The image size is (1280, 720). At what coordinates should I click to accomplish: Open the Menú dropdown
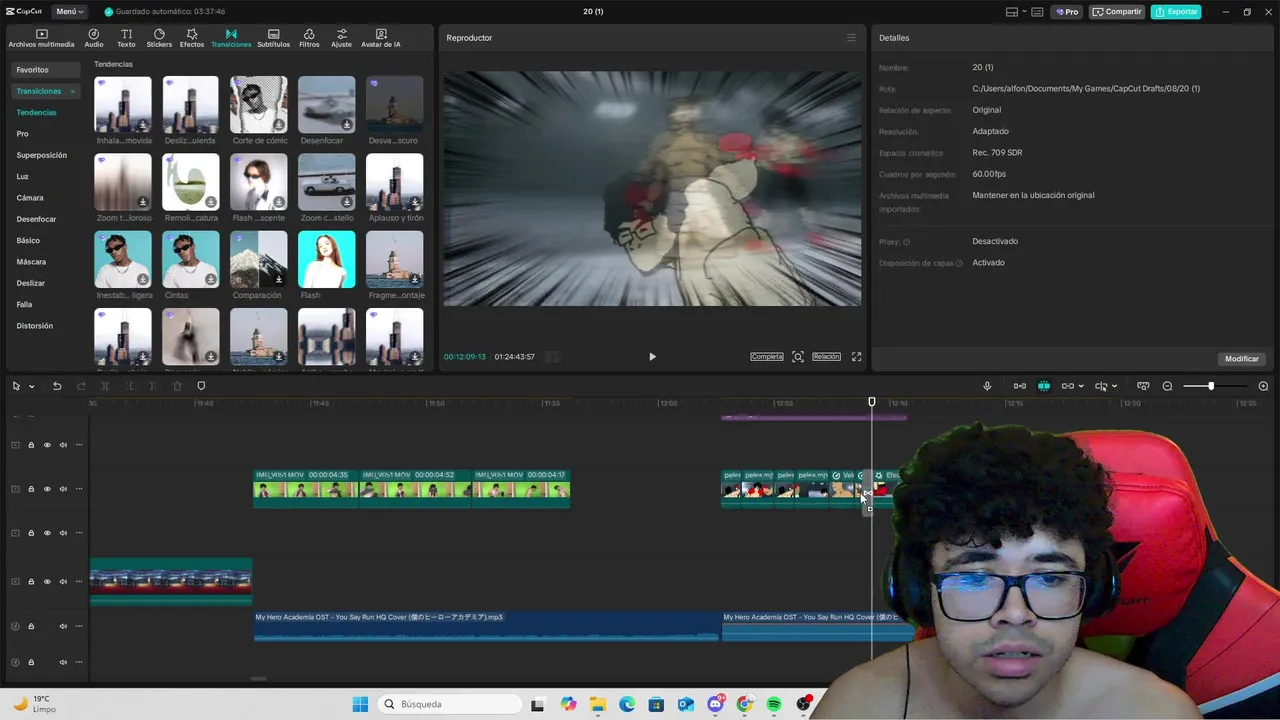click(x=68, y=12)
